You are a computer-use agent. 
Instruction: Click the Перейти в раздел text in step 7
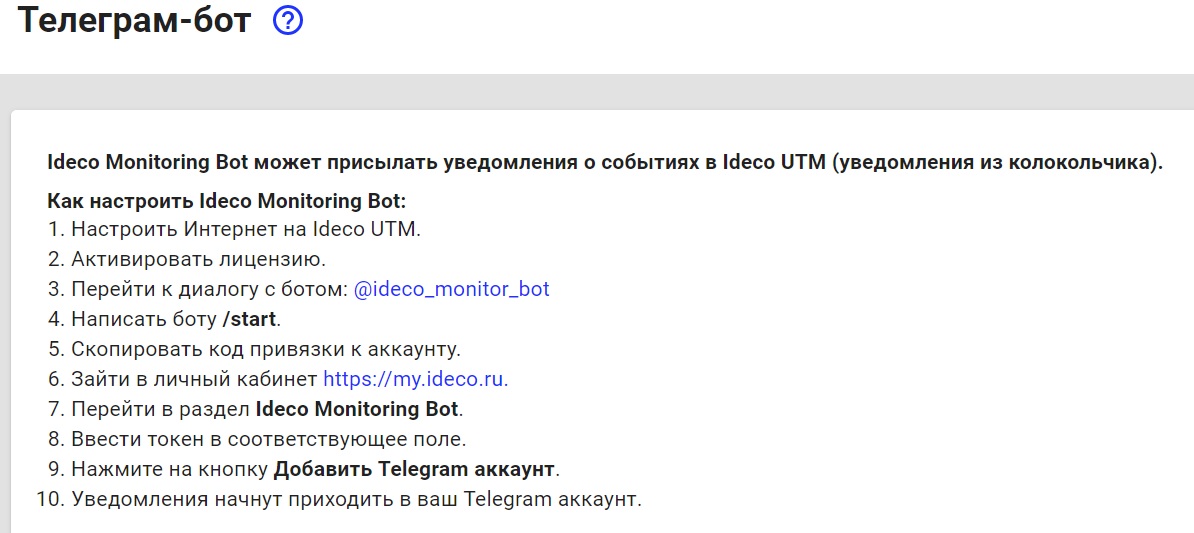(160, 408)
